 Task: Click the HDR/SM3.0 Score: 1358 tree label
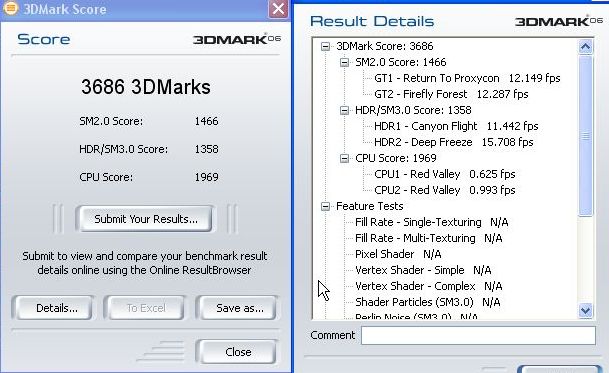coord(413,110)
